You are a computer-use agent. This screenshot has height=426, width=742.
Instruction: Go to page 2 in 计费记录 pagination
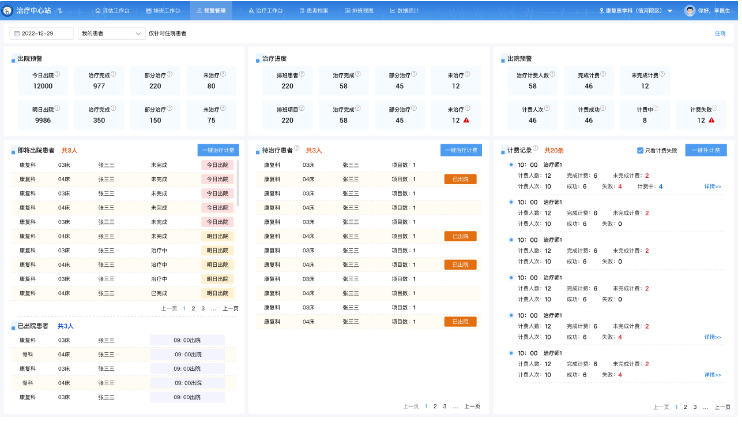tap(685, 407)
